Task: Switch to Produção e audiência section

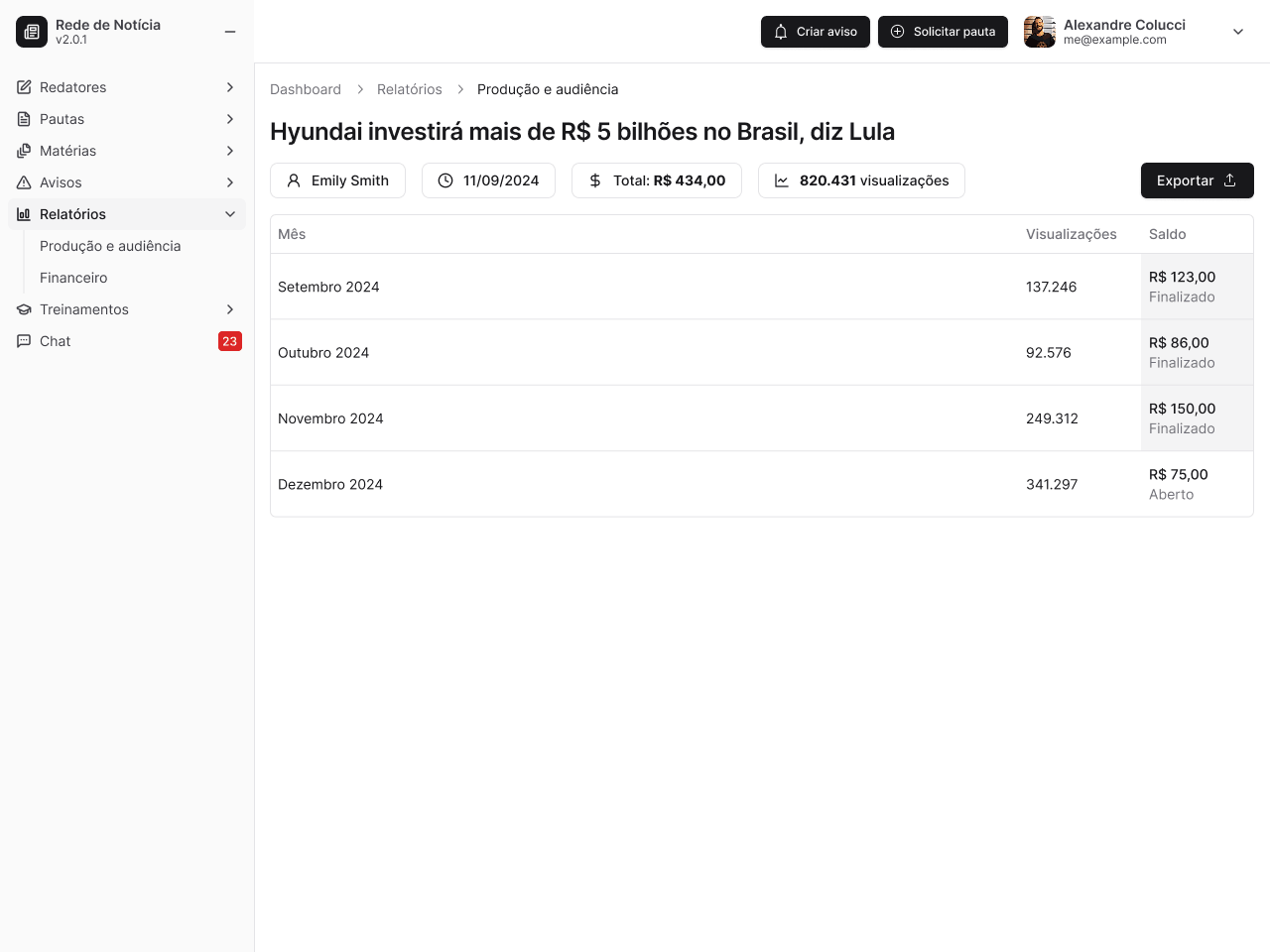Action: pyautogui.click(x=110, y=246)
